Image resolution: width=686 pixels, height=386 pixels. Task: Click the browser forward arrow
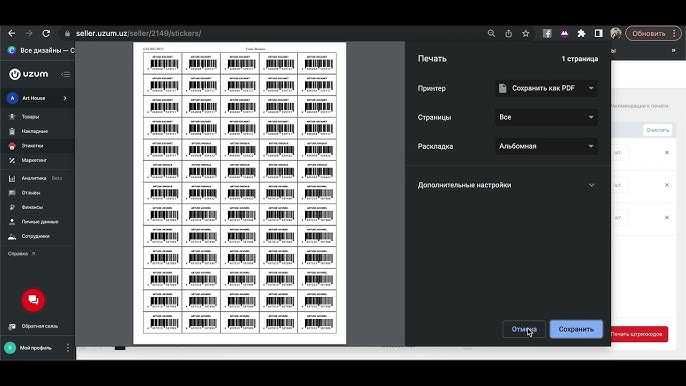29,33
